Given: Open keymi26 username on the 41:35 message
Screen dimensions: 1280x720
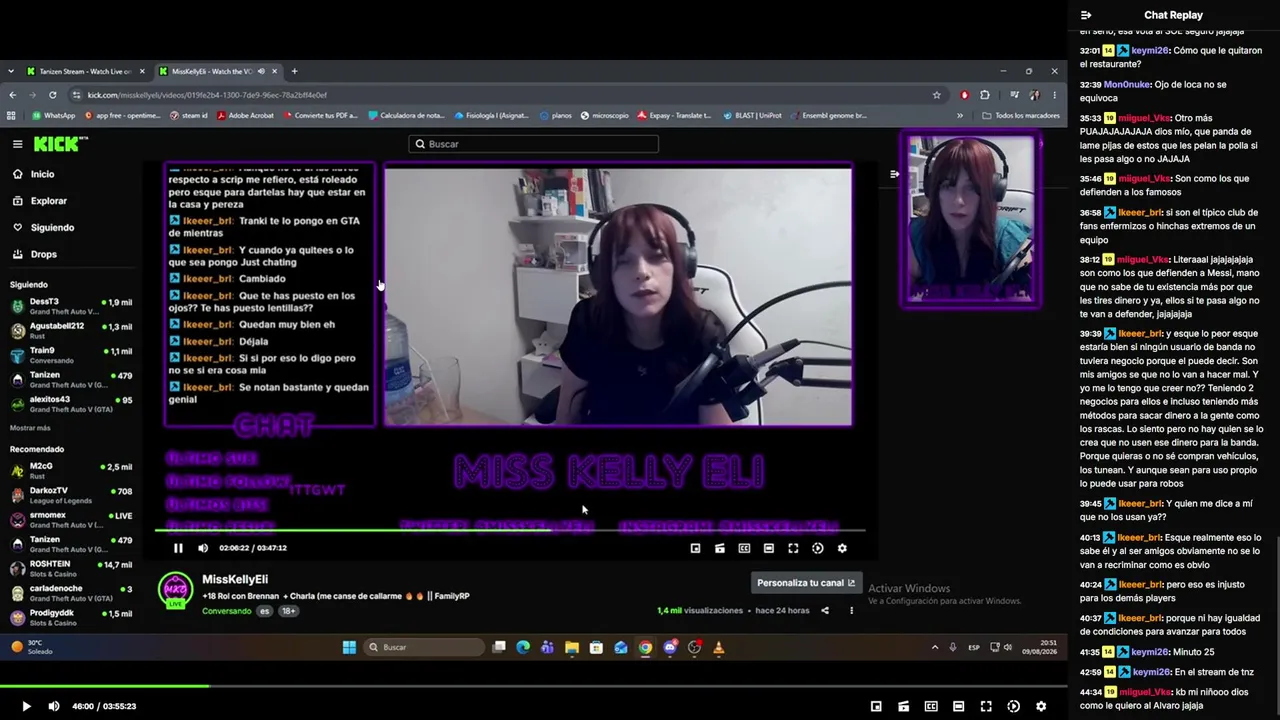Looking at the screenshot, I should tap(1150, 652).
